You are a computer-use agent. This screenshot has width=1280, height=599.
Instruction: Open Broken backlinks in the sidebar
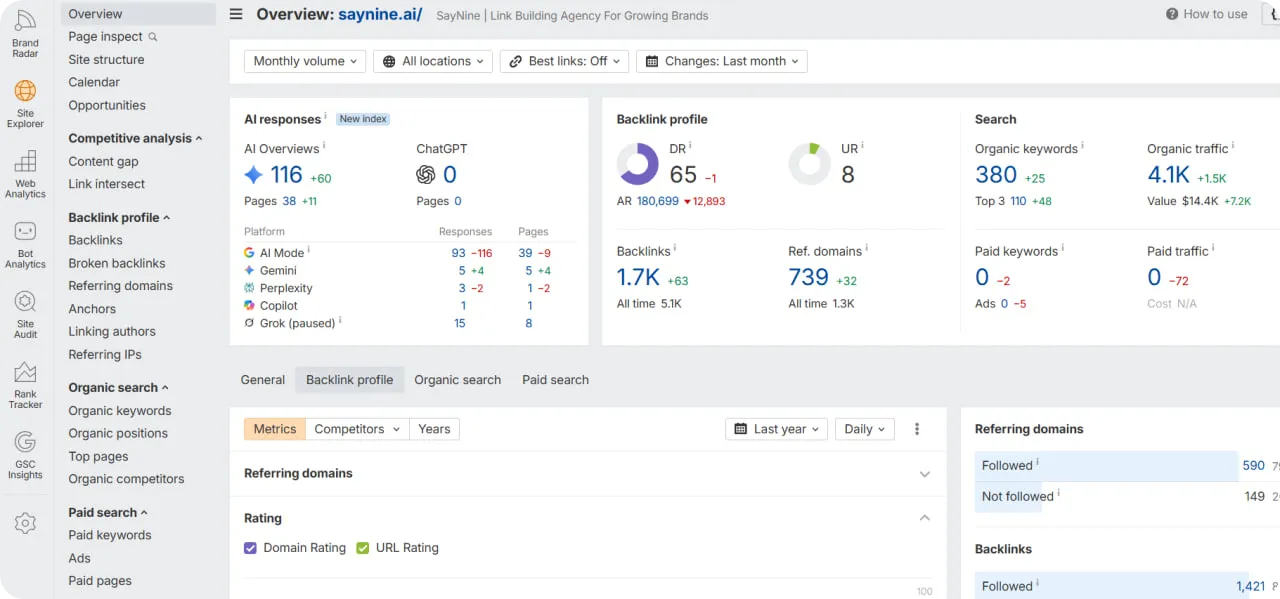117,263
